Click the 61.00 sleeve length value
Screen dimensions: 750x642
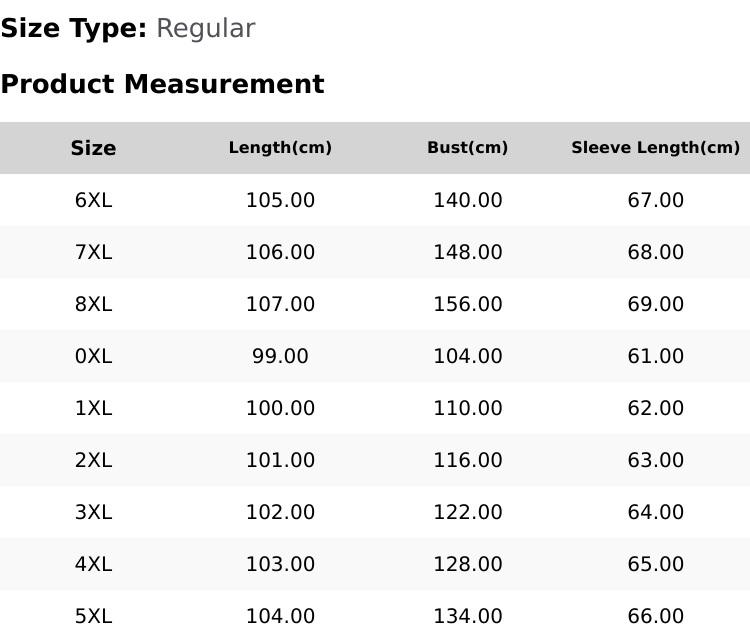(655, 356)
